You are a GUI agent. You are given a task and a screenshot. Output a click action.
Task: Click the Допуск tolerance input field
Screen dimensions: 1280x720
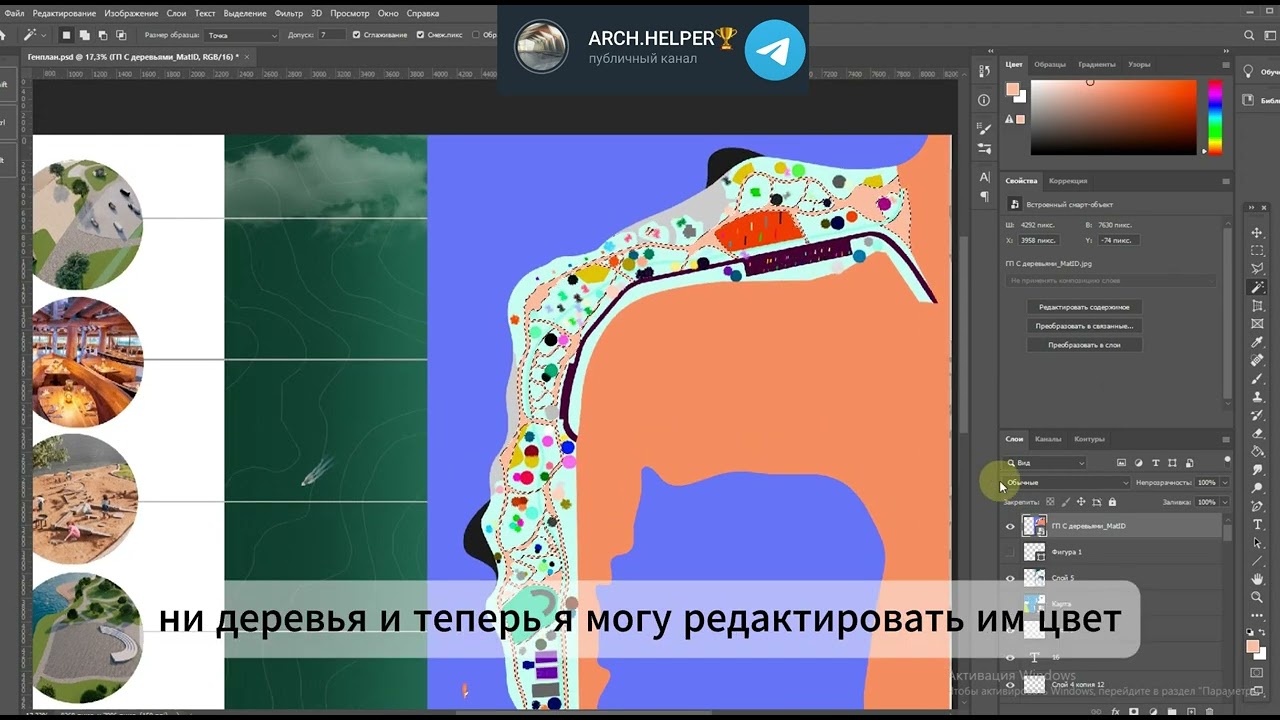pos(331,35)
